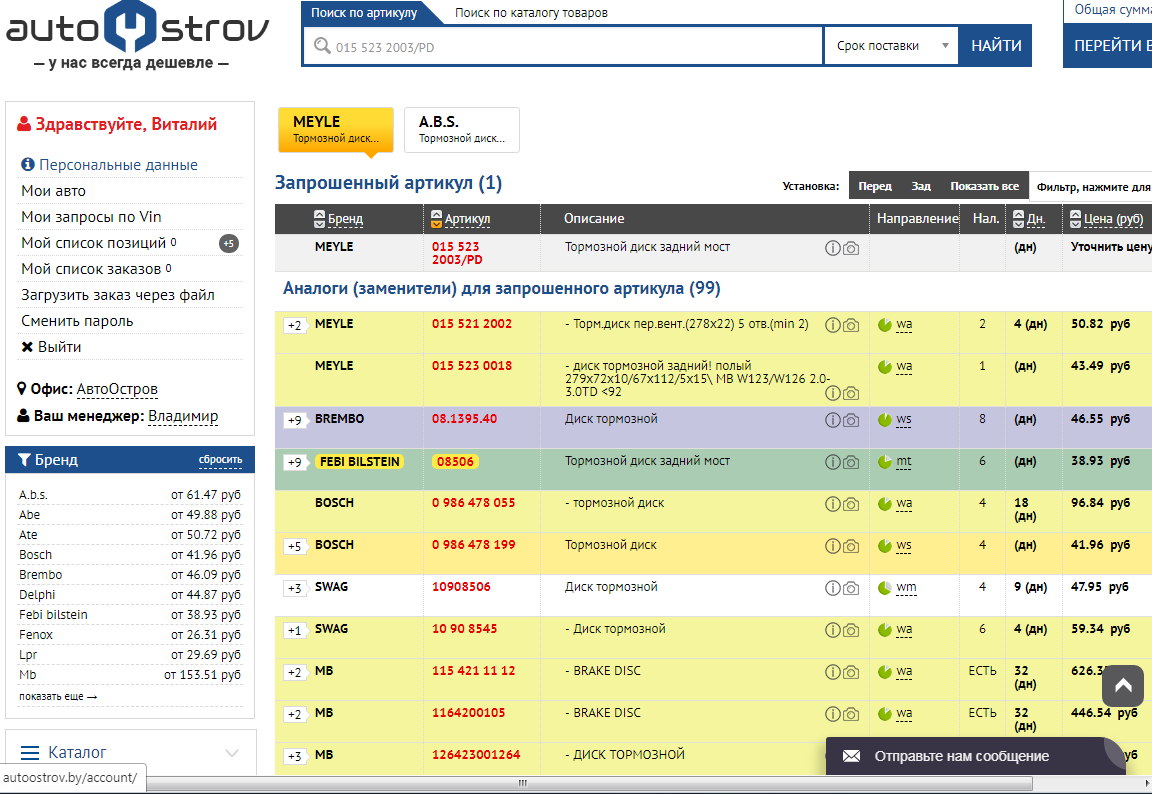View camera icon for MB 1164200105

851,713
